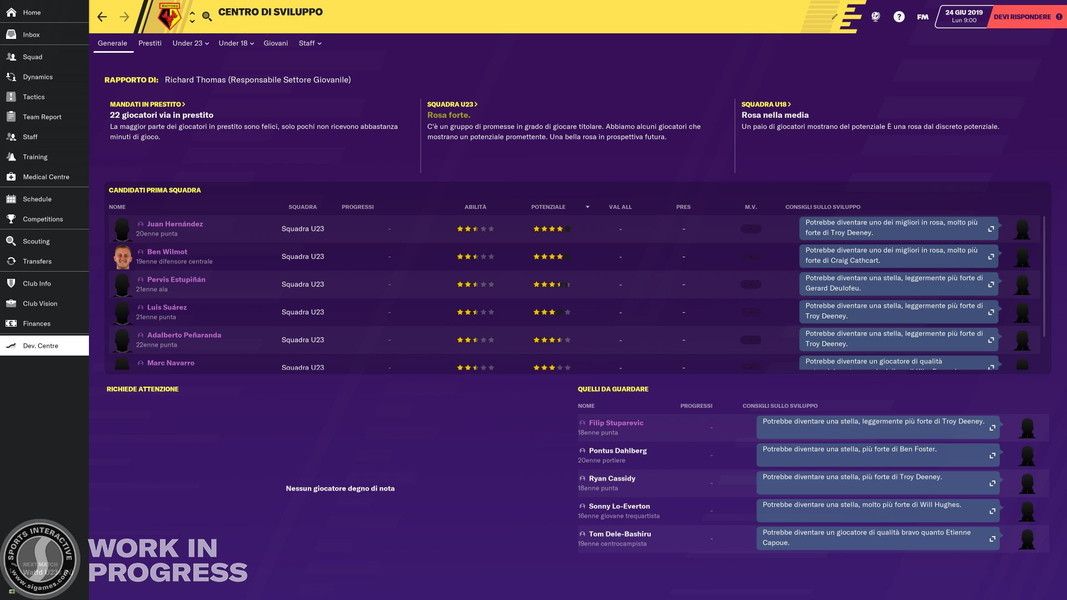1067x600 pixels.
Task: Click Ben Wilmot's face thumbnail
Action: (122, 257)
